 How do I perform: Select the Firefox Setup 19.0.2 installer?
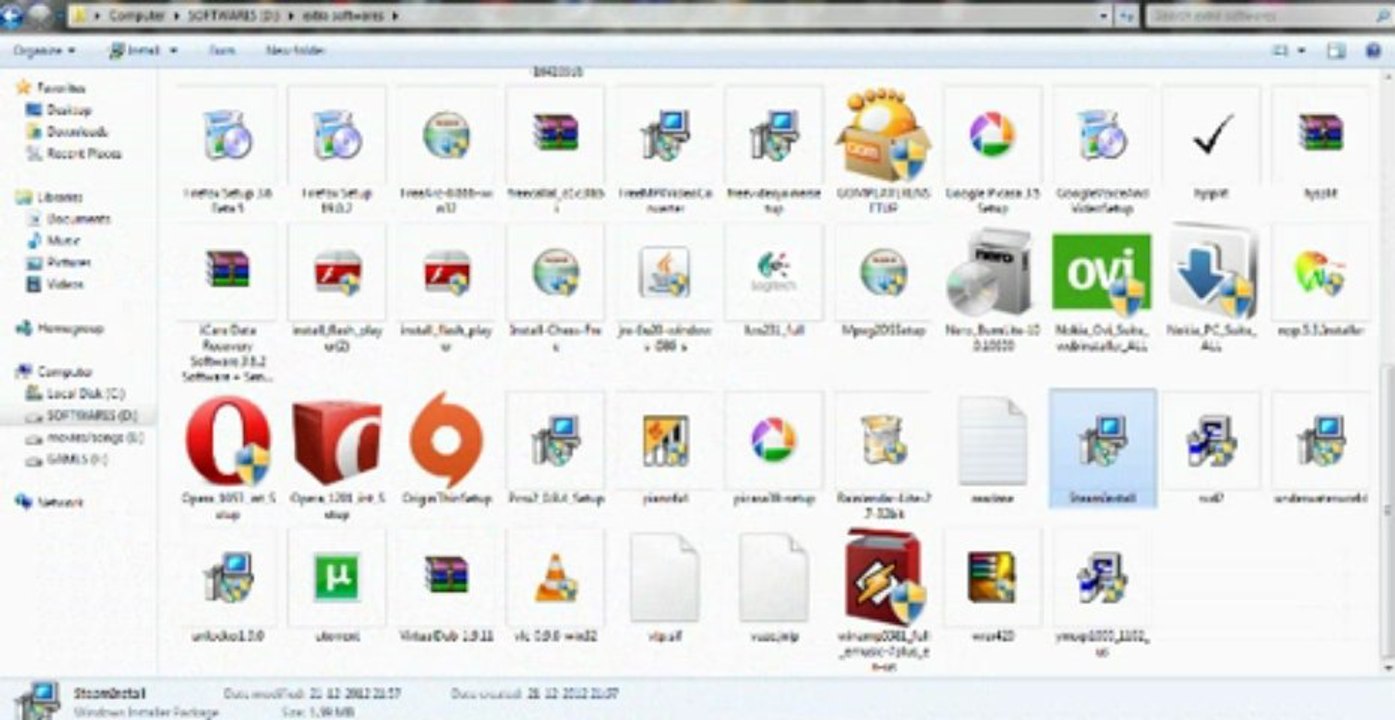(336, 135)
